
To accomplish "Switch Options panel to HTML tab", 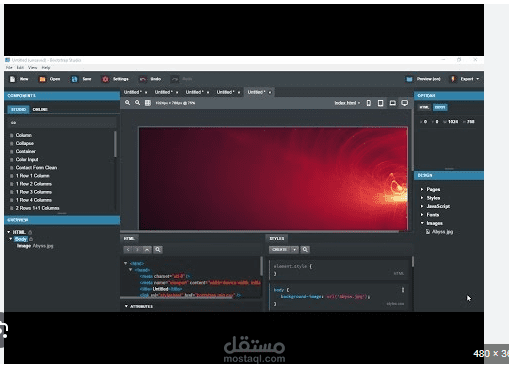I will click(424, 107).
